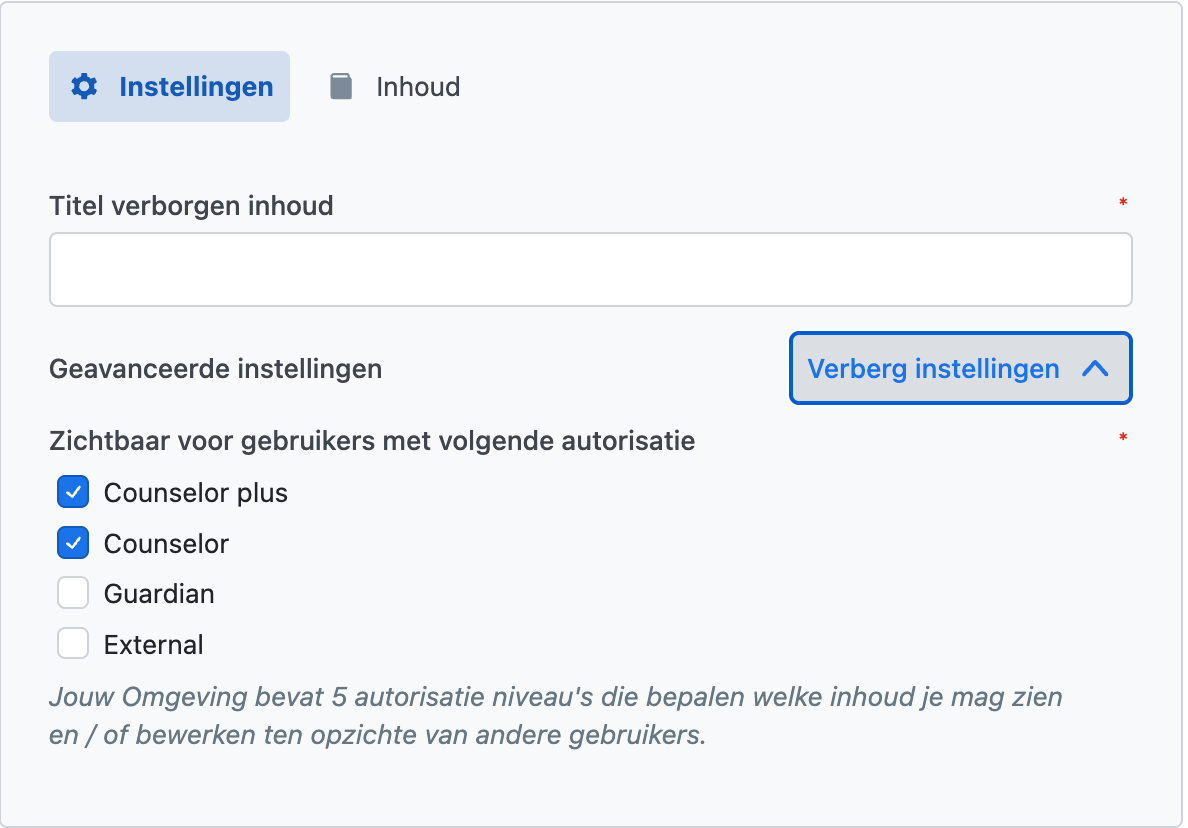Click the Counselor label text
This screenshot has height=828, width=1188.
click(166, 544)
